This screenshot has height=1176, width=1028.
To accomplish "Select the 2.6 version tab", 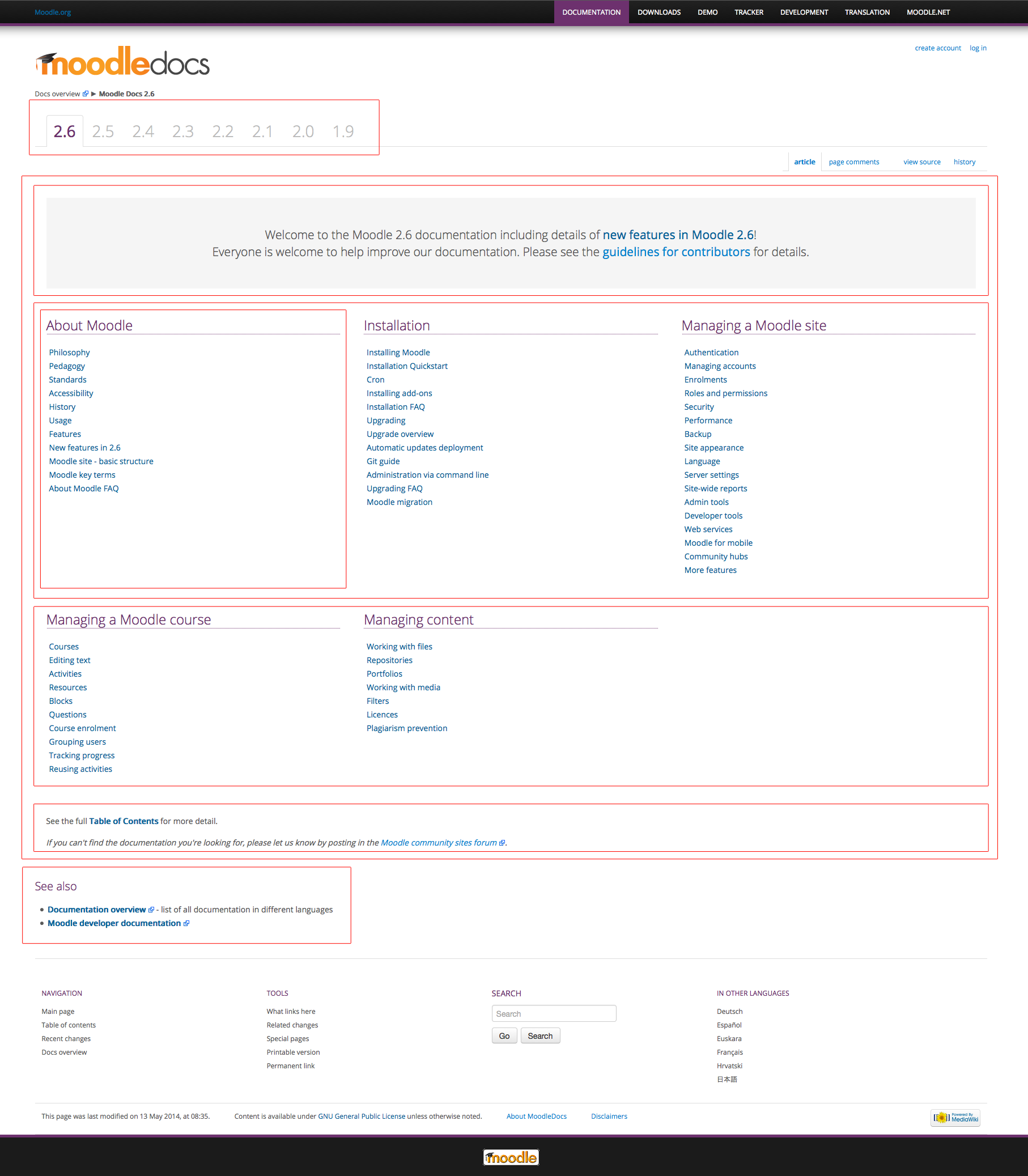I will (x=65, y=131).
